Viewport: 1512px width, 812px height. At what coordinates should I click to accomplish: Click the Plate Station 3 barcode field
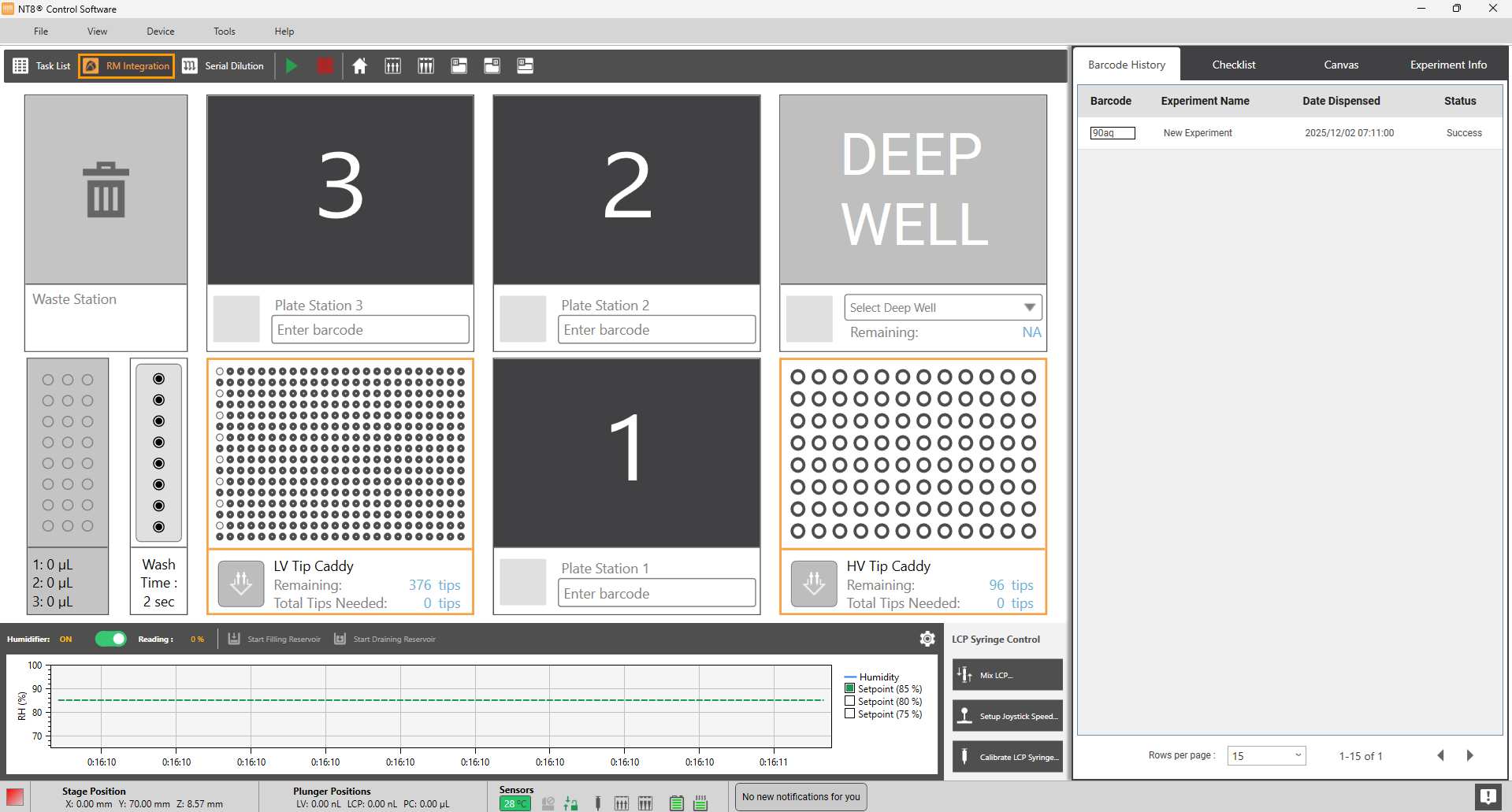(370, 330)
